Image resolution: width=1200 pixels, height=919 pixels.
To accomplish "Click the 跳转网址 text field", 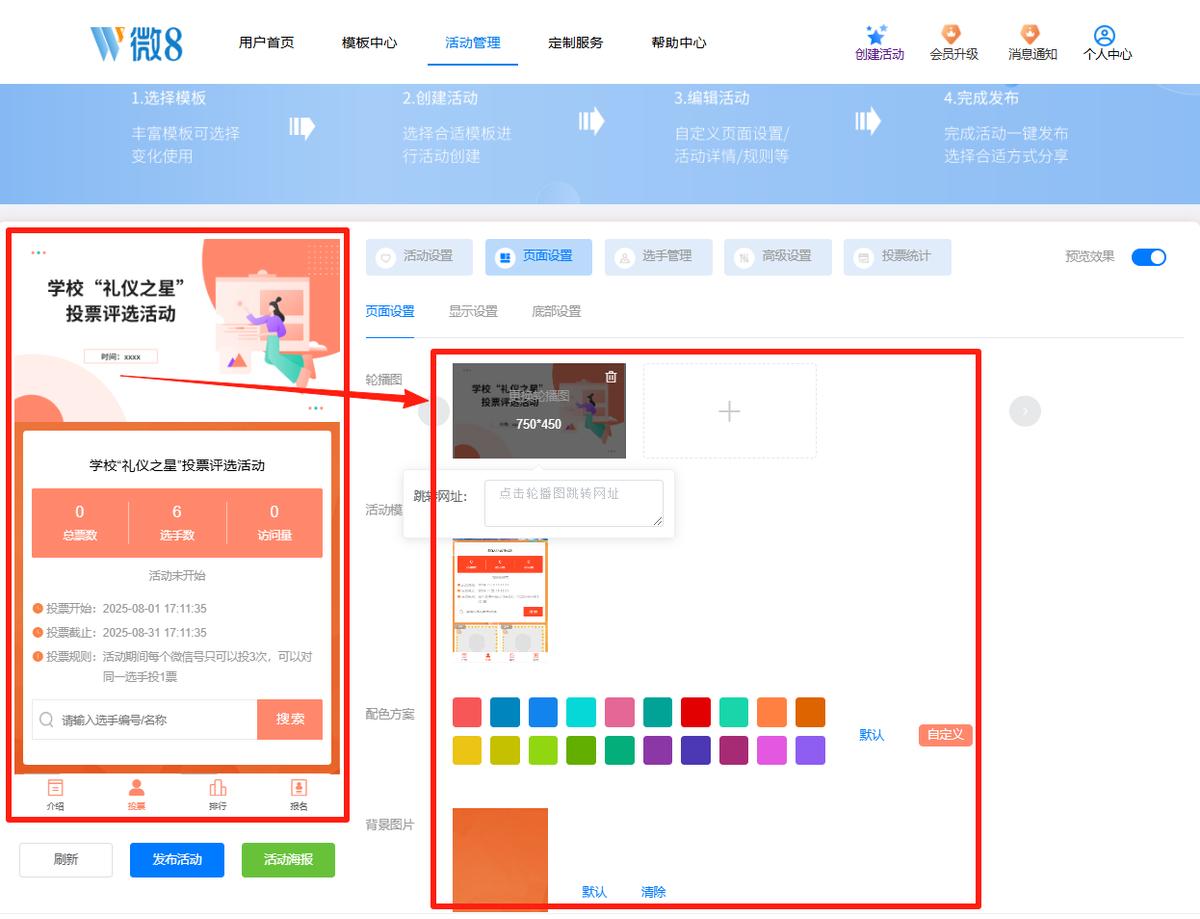I will [x=574, y=503].
